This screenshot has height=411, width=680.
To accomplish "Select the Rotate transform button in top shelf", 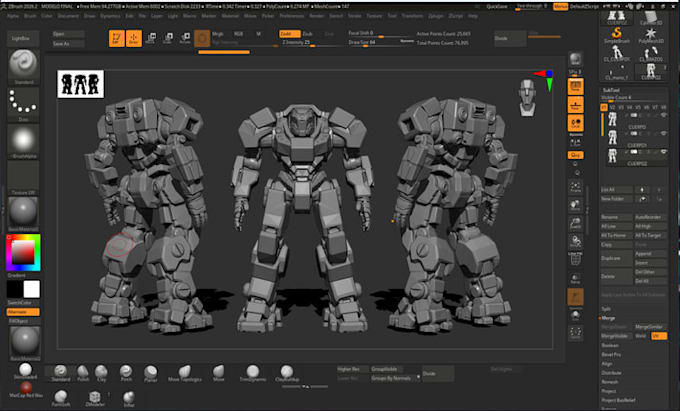I will 185,39.
